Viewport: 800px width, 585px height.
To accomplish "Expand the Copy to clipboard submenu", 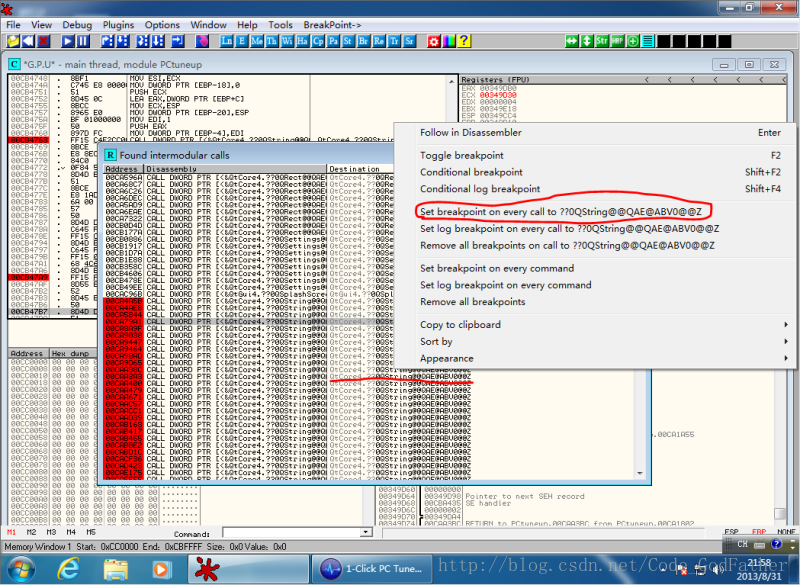I will [594, 325].
